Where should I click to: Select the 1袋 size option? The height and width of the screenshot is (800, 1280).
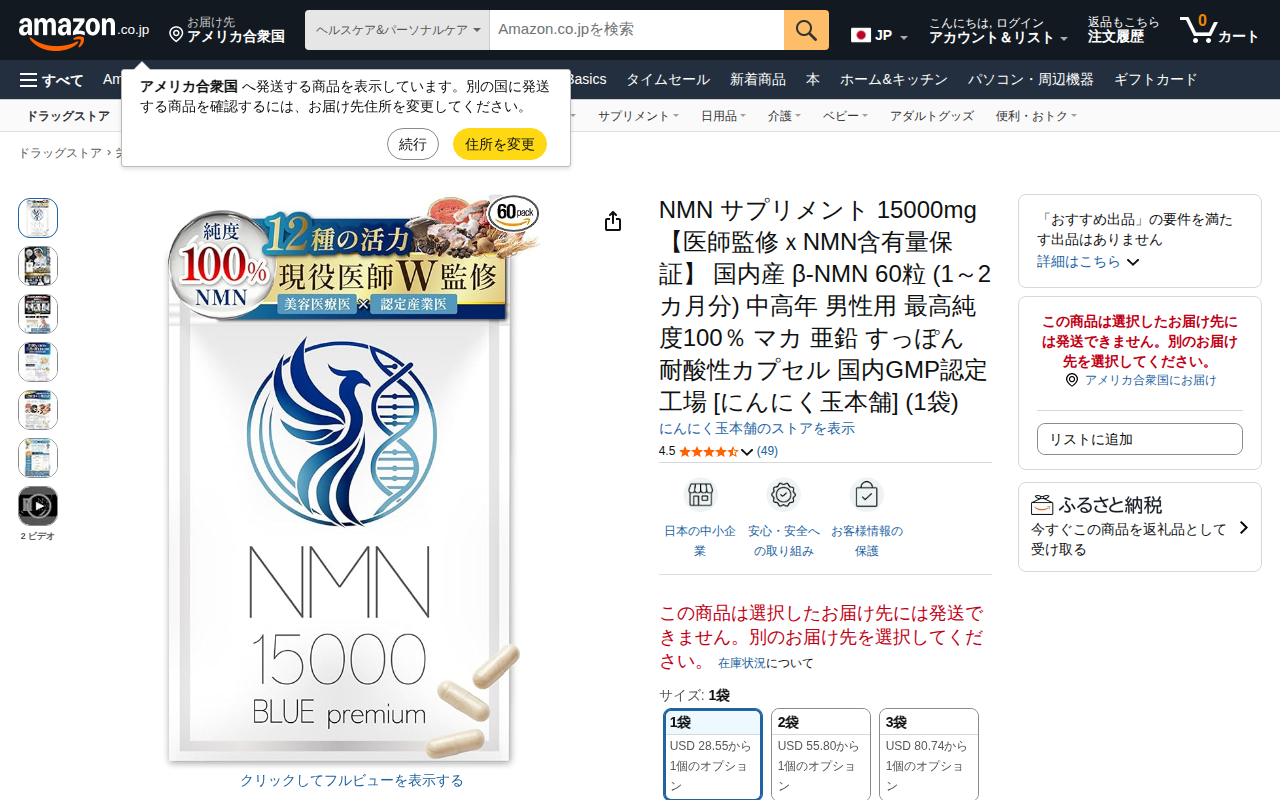(x=713, y=755)
